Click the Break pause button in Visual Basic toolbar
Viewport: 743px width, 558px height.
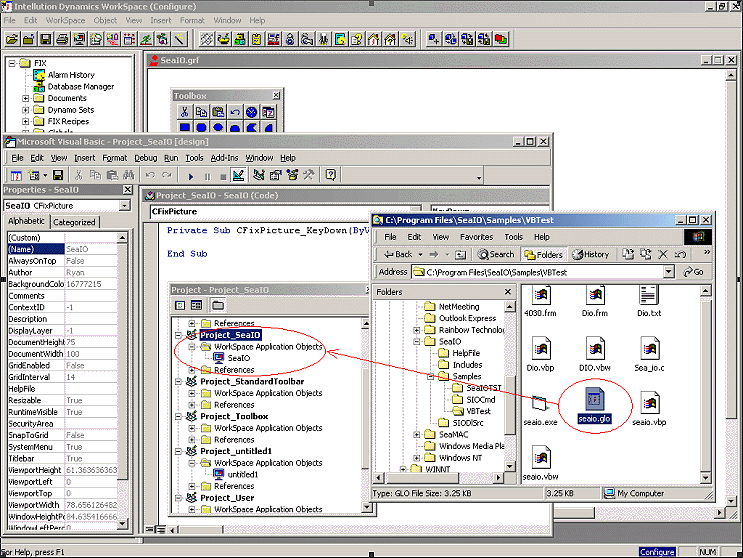click(x=207, y=176)
